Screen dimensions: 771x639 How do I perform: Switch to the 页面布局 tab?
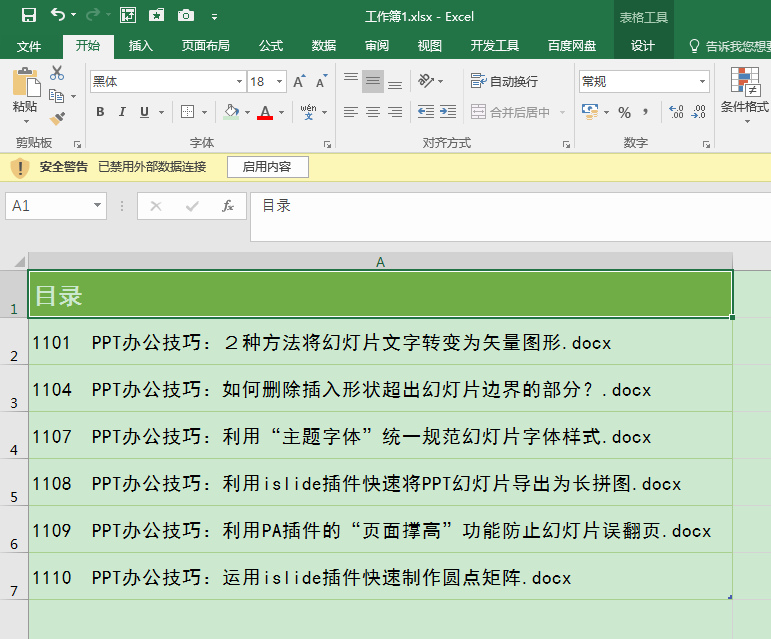(206, 46)
